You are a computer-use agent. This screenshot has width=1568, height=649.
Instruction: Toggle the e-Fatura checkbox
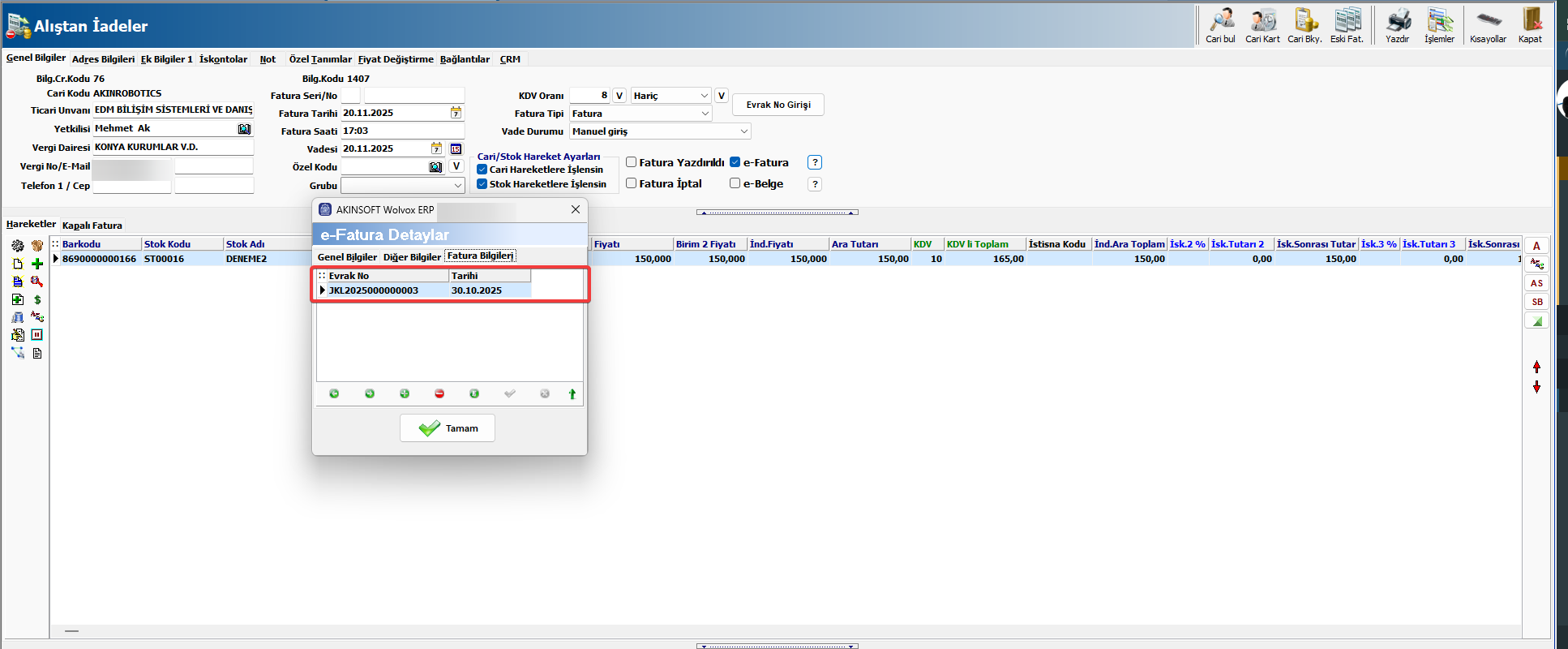[x=735, y=162]
